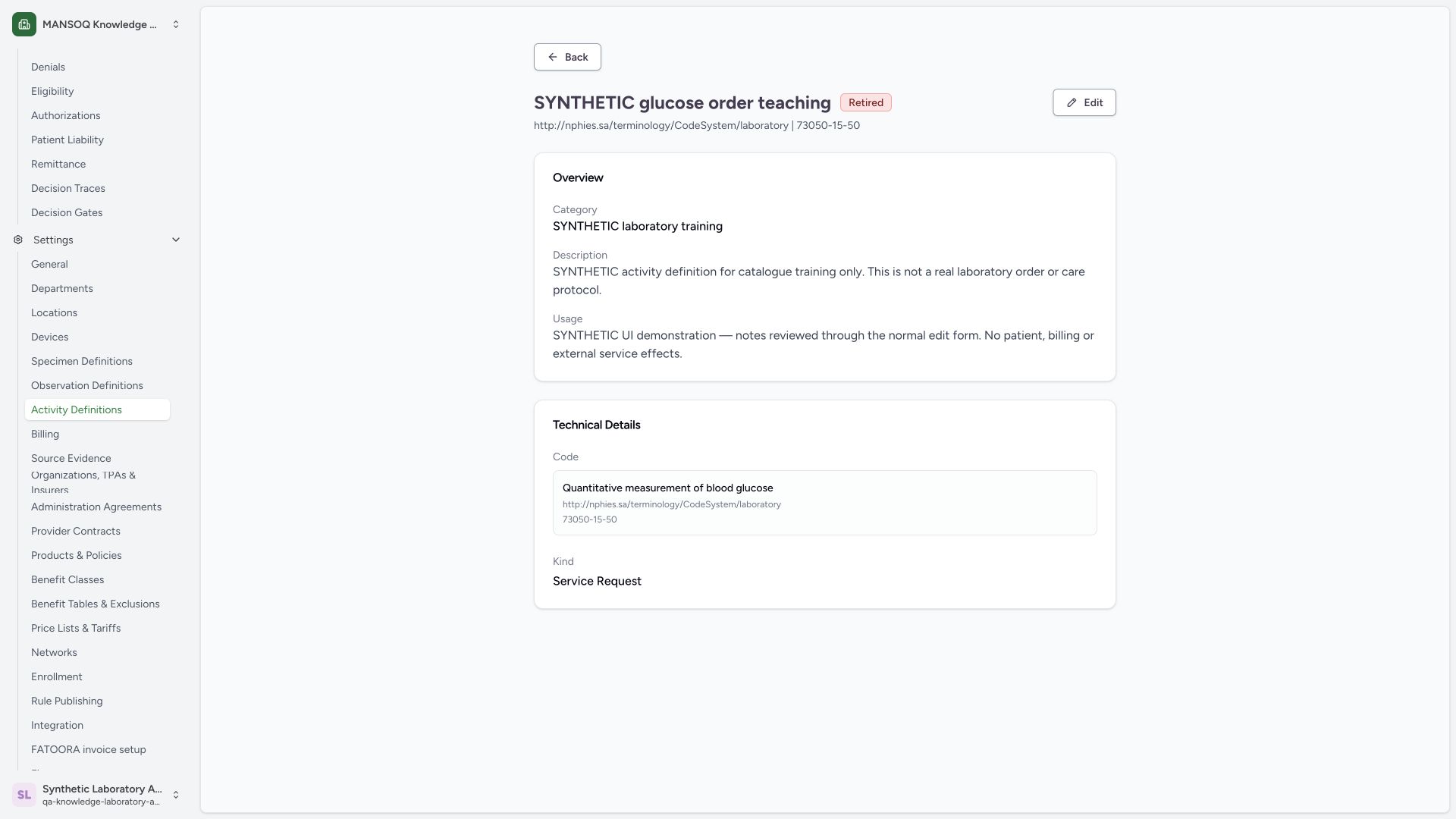Open Denials in the sidebar

(x=97, y=67)
